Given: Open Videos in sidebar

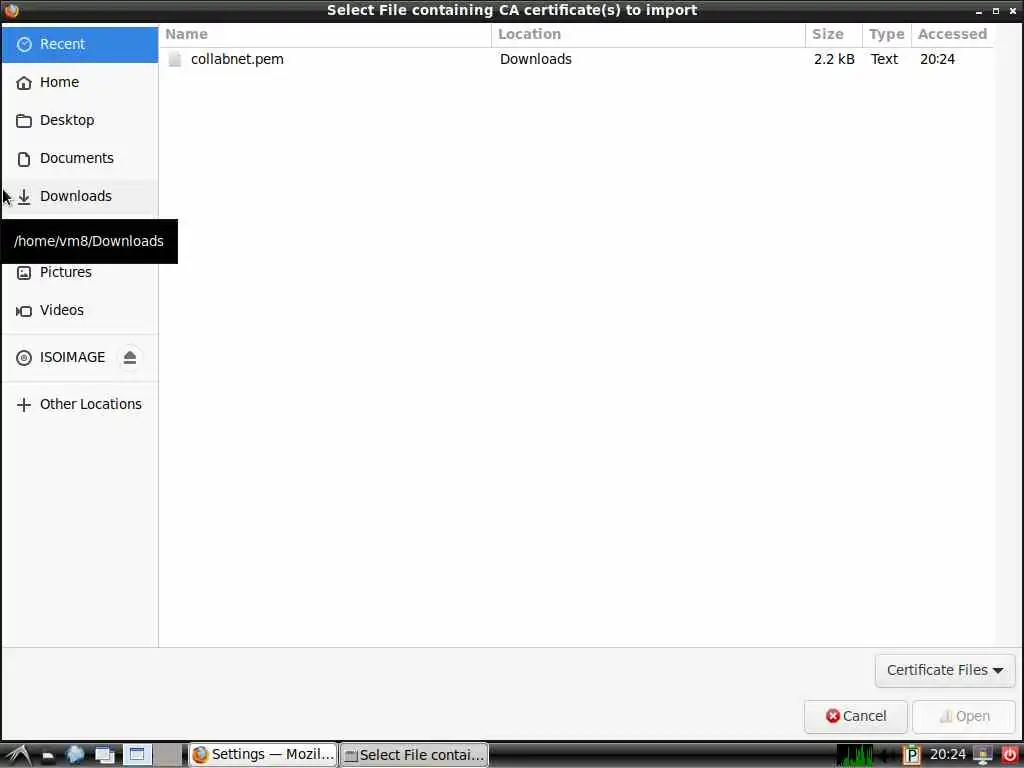Looking at the screenshot, I should 80,310.
